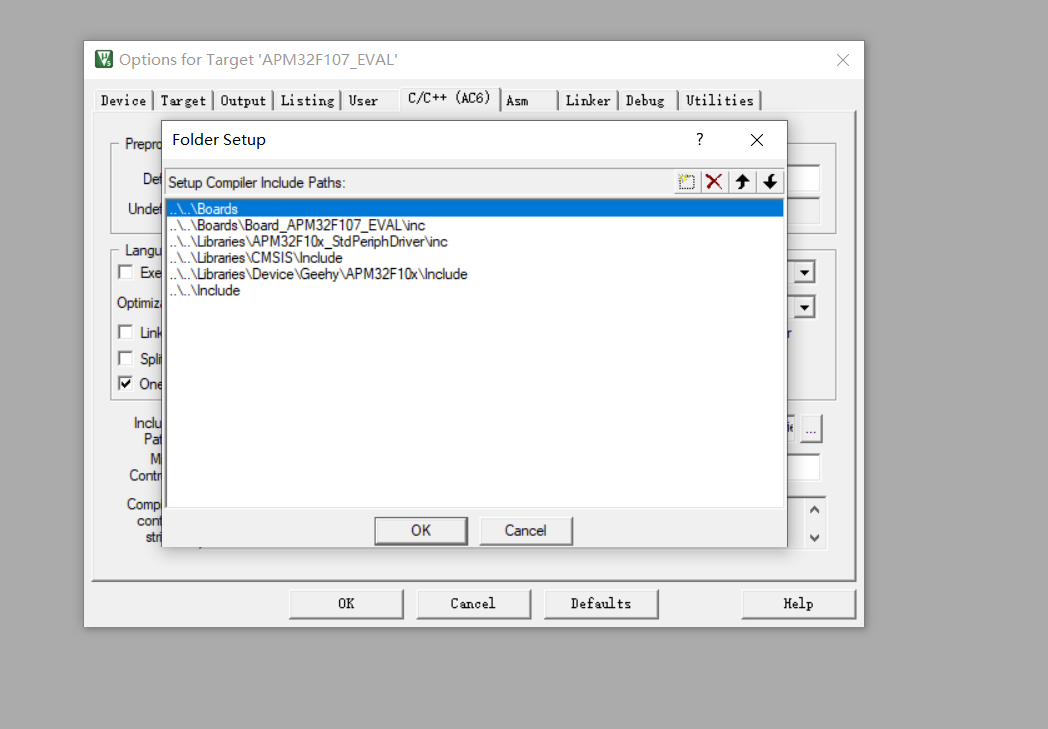Switch to the Target tab
The width and height of the screenshot is (1048, 729).
[x=183, y=101]
